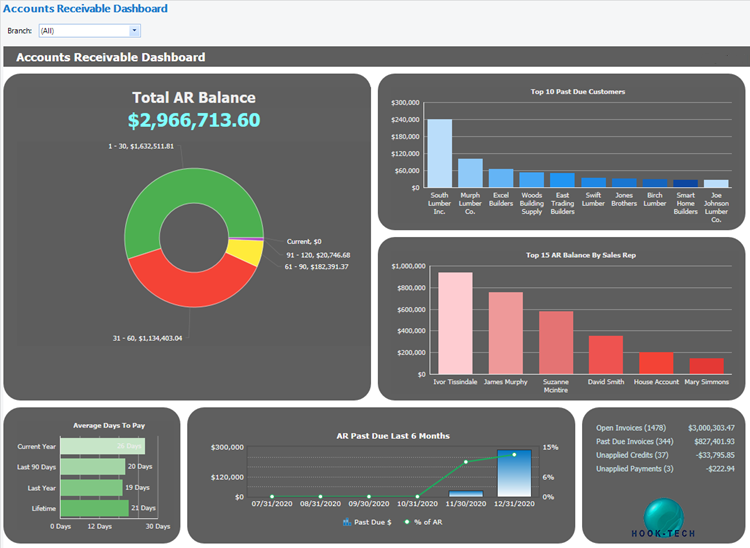Click the South Lumber Inc. bar

pyautogui.click(x=440, y=153)
